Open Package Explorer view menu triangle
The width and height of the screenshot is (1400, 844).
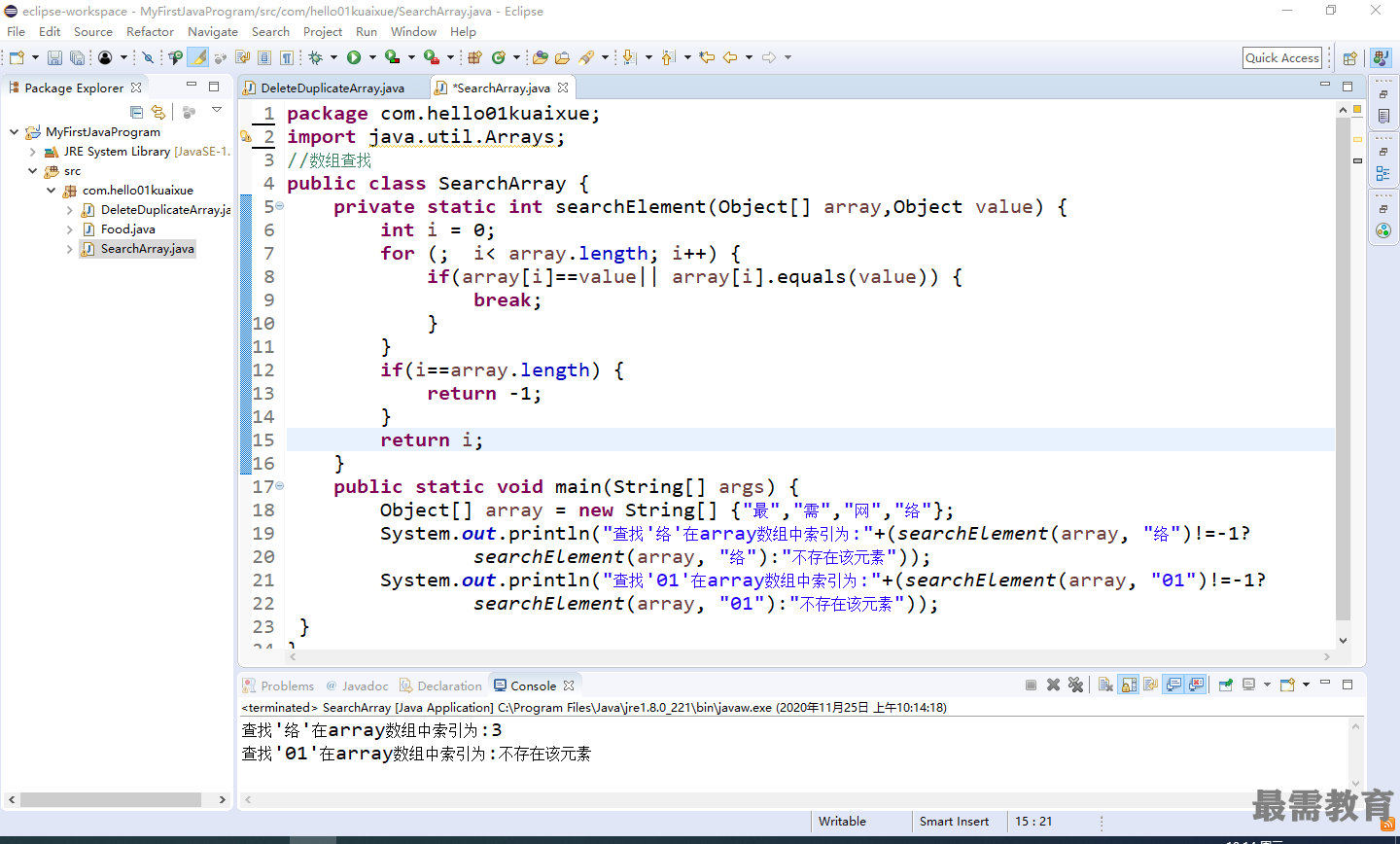pyautogui.click(x=217, y=111)
